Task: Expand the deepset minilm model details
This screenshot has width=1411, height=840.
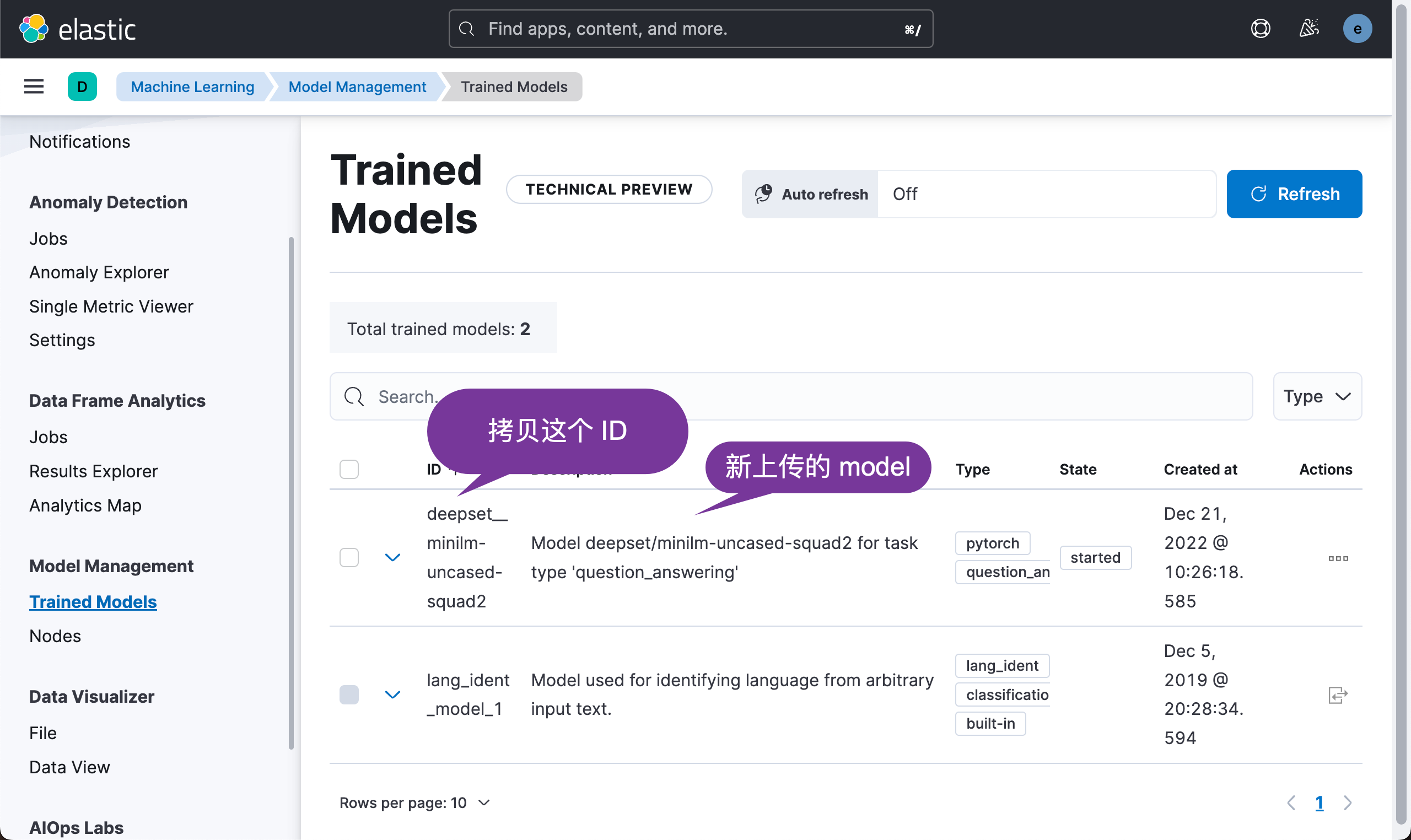Action: coord(392,558)
